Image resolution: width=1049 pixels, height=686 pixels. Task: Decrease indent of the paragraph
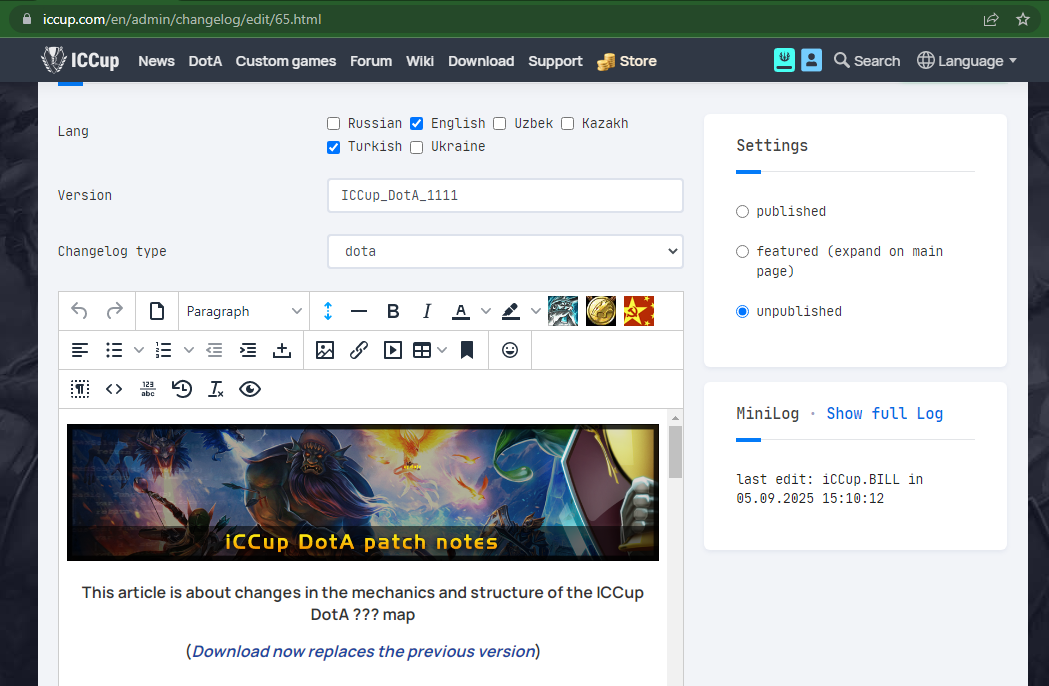tap(214, 350)
